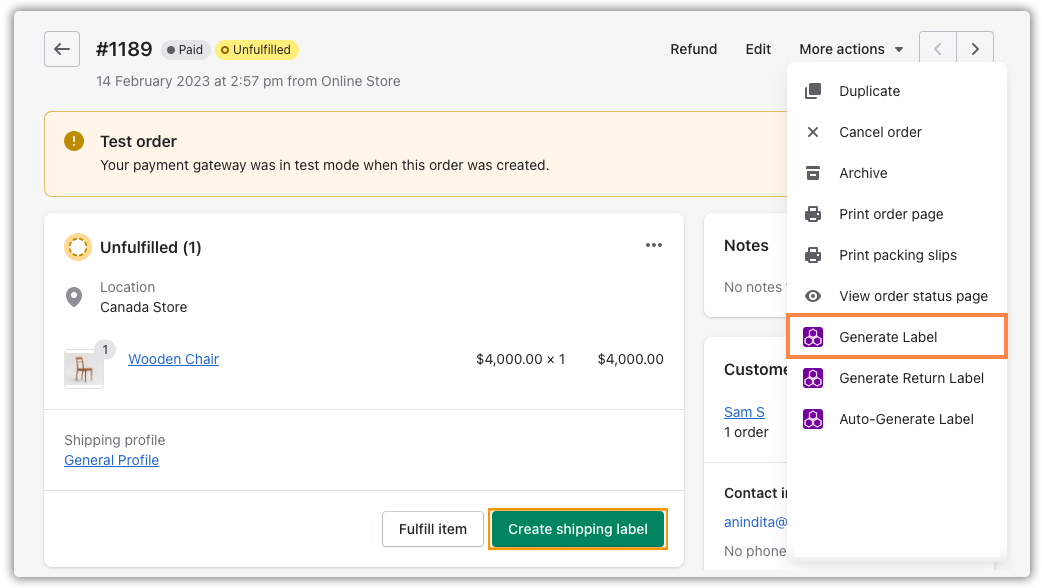
Task: Click the Archive box icon
Action: 813,173
